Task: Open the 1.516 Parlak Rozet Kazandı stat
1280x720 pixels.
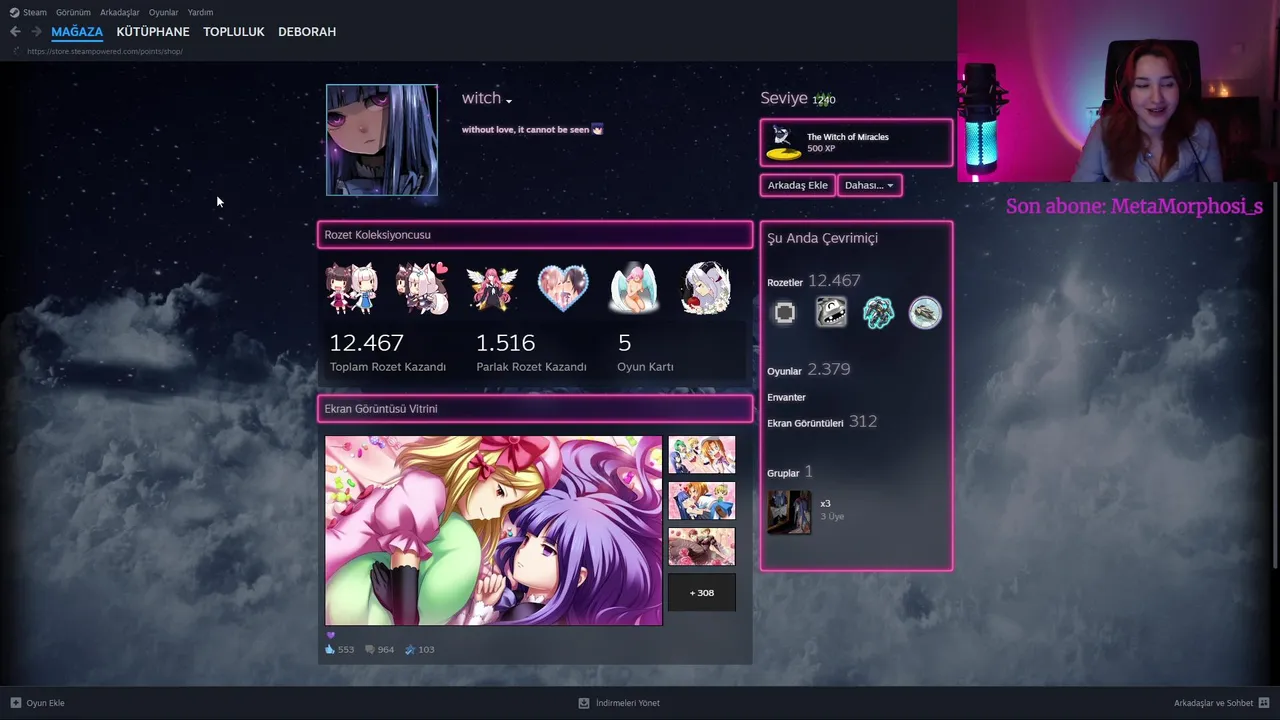Action: point(531,352)
